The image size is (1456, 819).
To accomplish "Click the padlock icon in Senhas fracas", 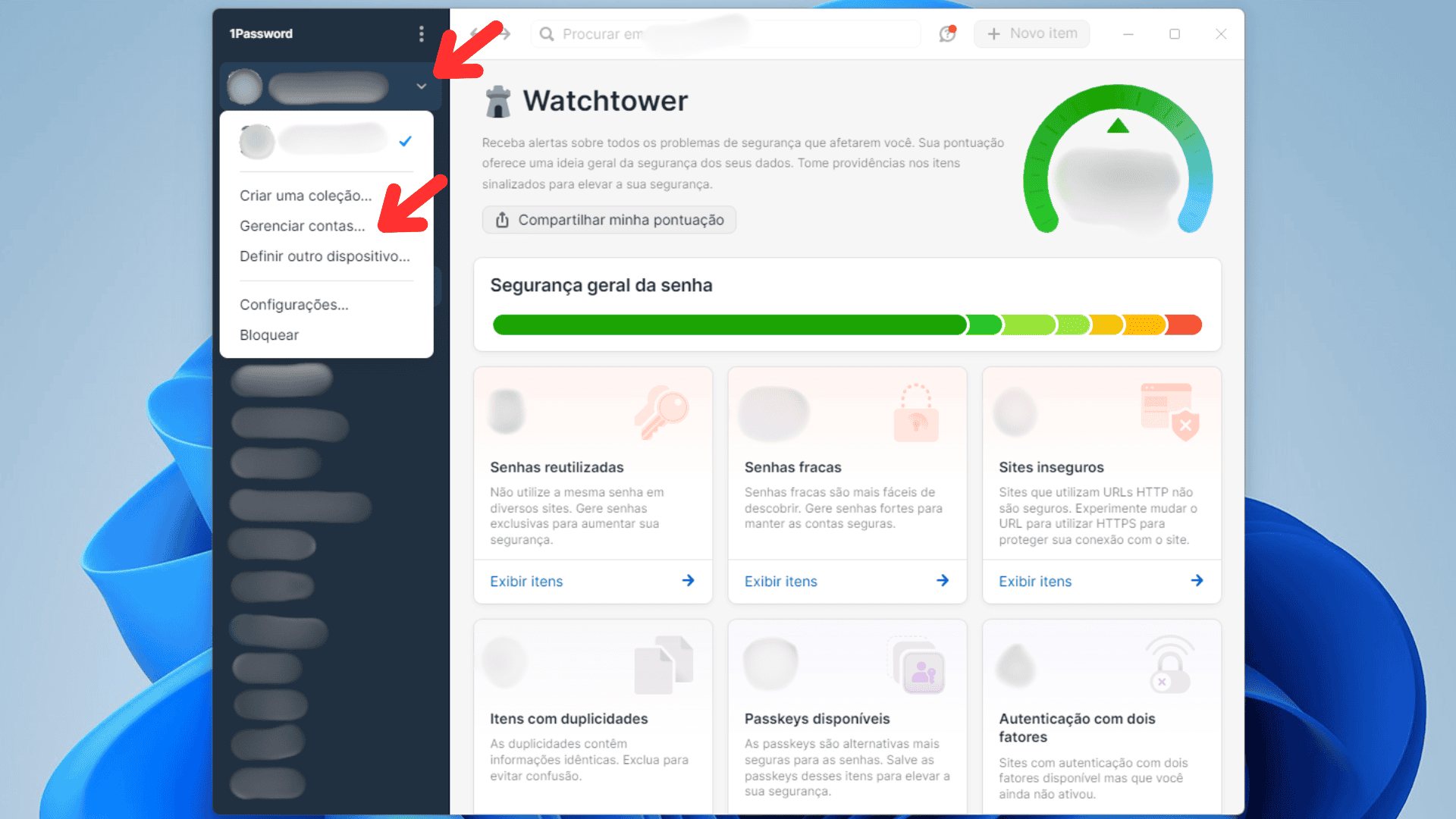I will (x=916, y=413).
